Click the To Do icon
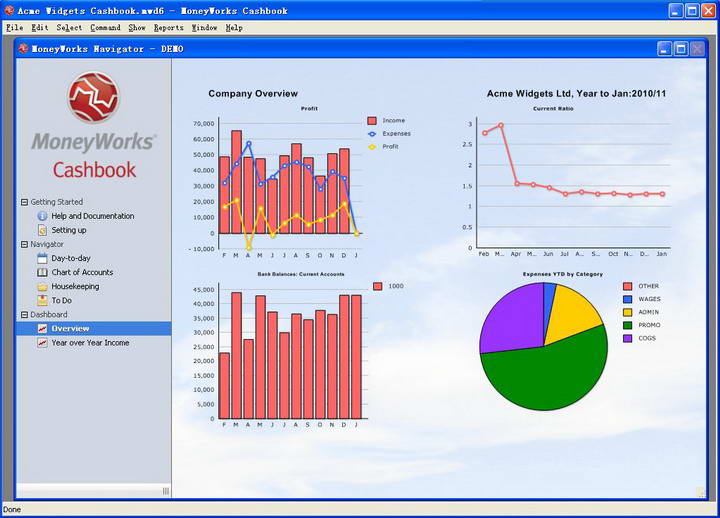The height and width of the screenshot is (518, 720). click(42, 300)
